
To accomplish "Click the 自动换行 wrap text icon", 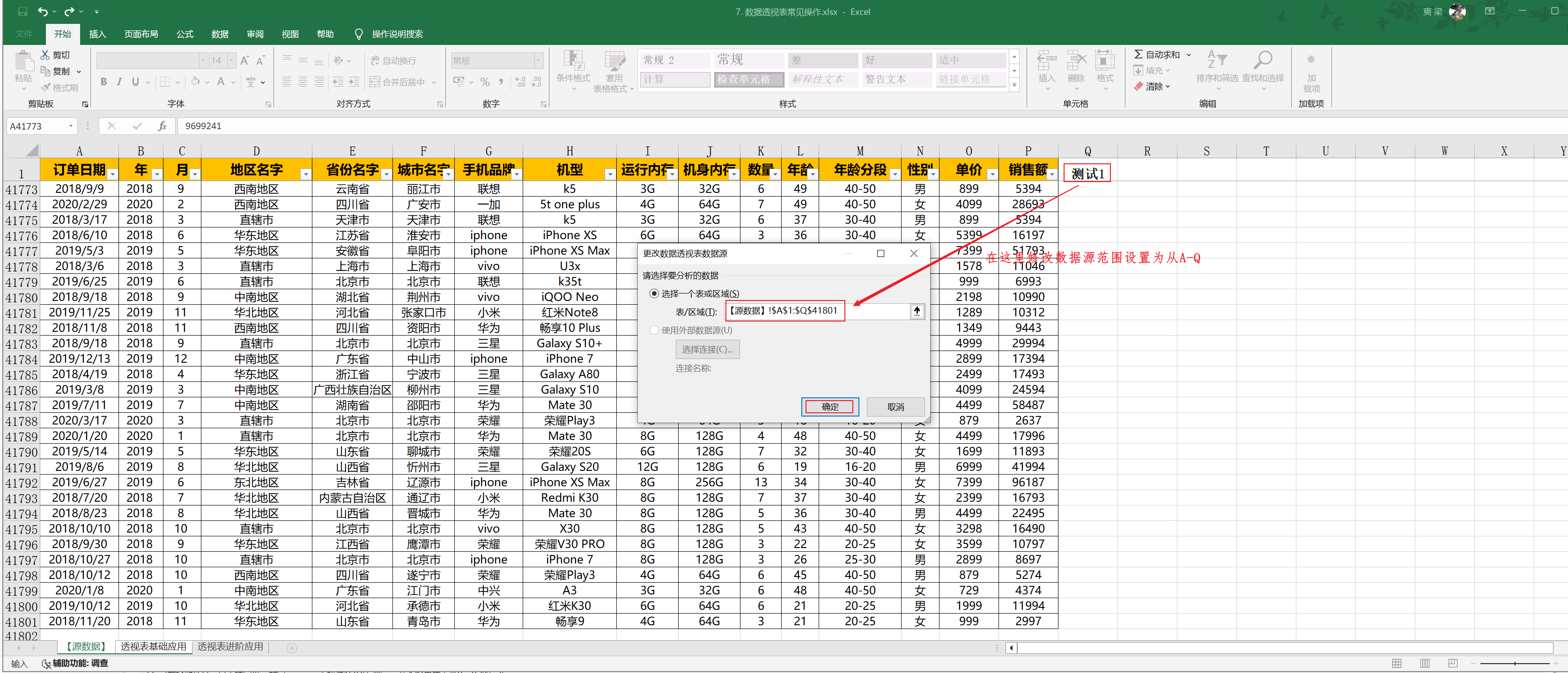I will pos(375,60).
